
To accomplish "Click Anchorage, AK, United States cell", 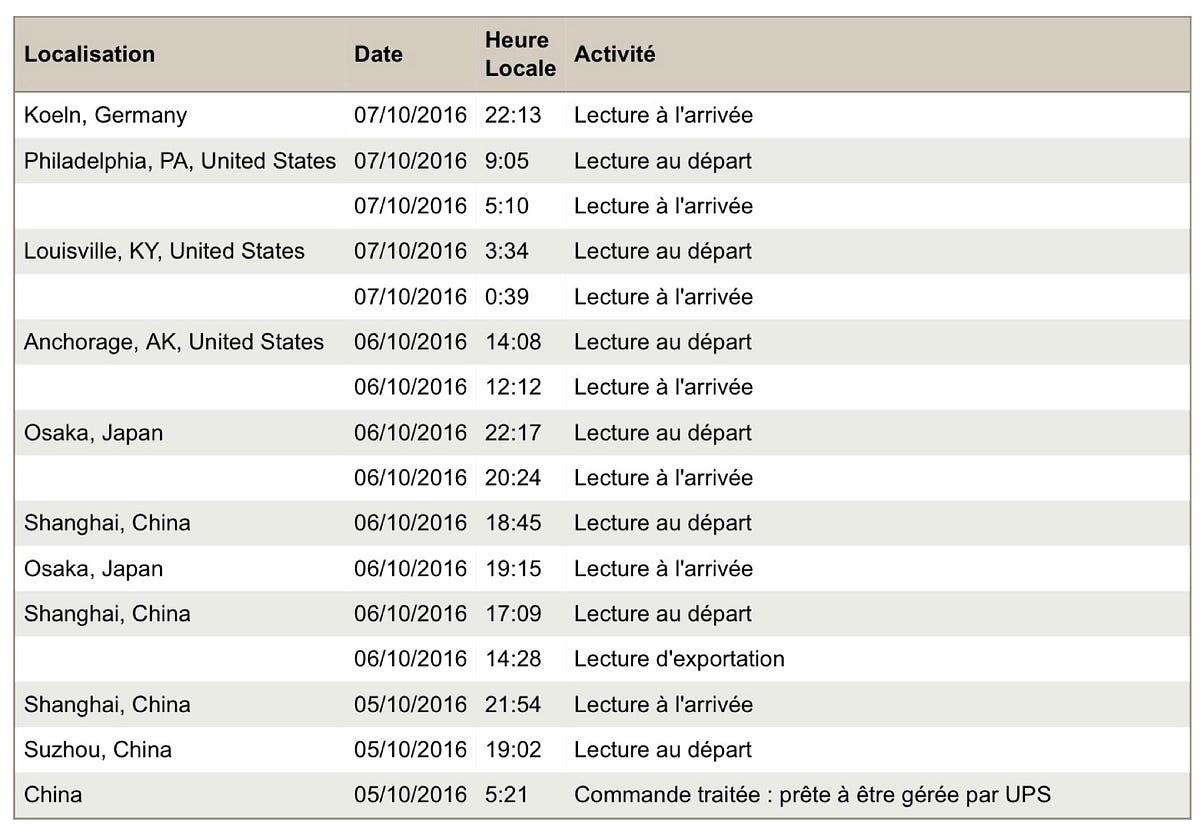I will (x=174, y=342).
